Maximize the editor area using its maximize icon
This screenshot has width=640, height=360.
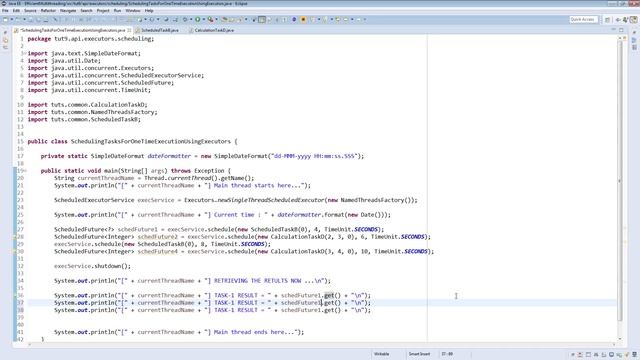621,30
